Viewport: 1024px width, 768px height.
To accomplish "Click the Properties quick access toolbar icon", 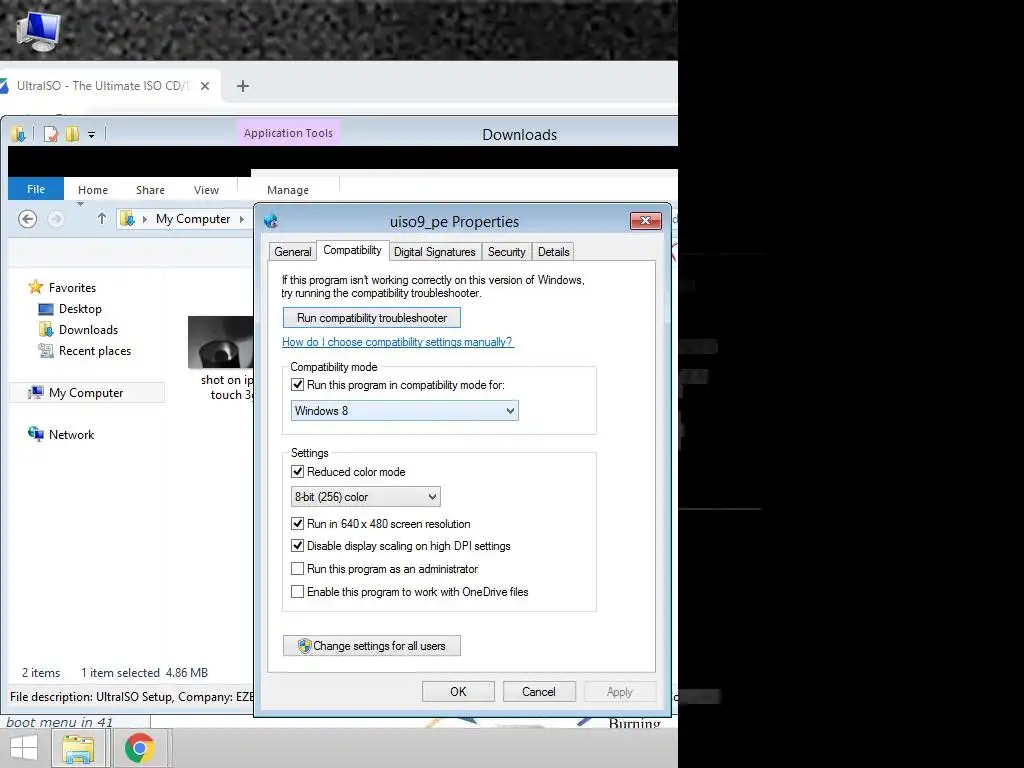I will pos(51,134).
